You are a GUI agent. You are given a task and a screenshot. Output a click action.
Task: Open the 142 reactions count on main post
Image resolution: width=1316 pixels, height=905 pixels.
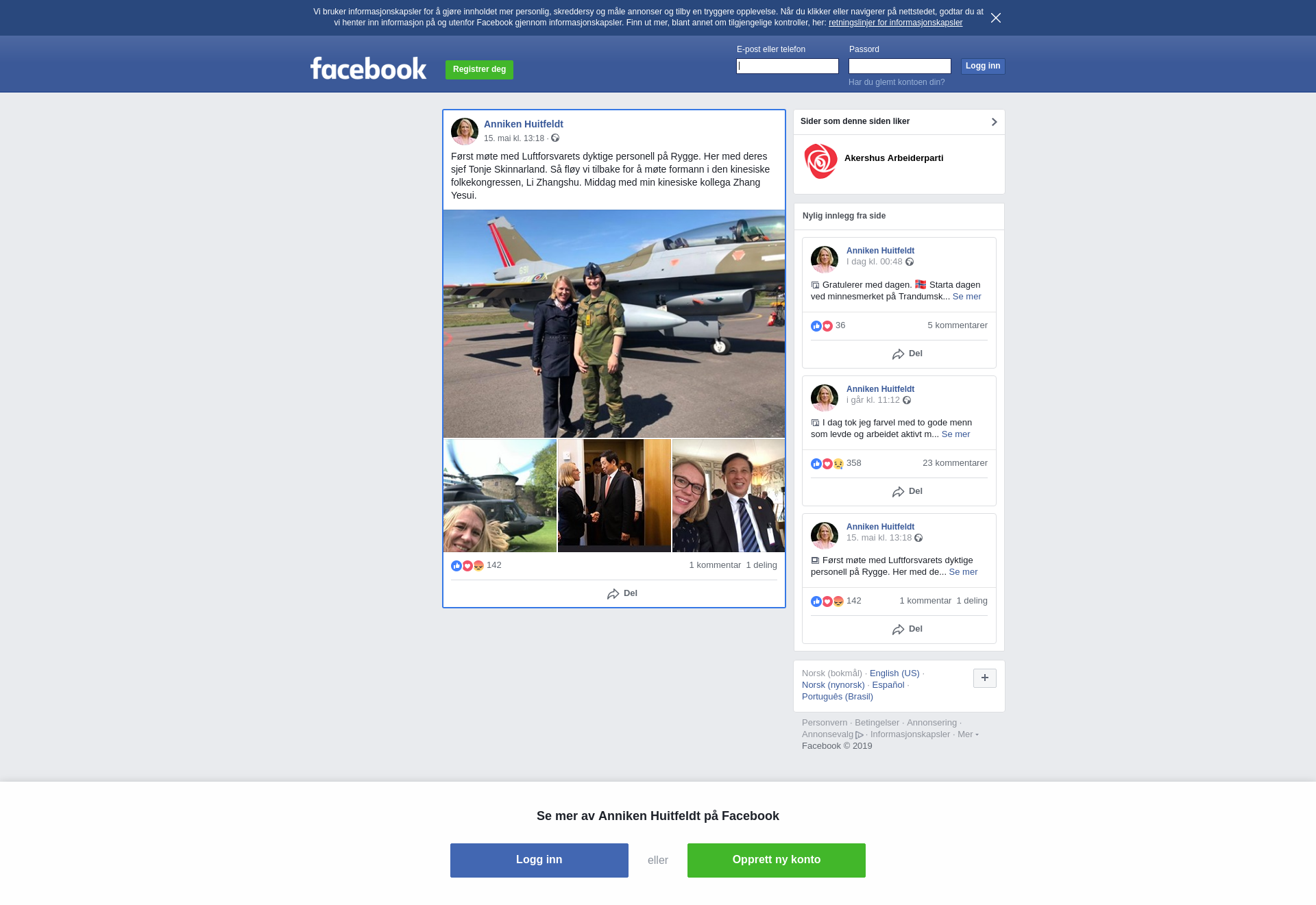click(494, 565)
